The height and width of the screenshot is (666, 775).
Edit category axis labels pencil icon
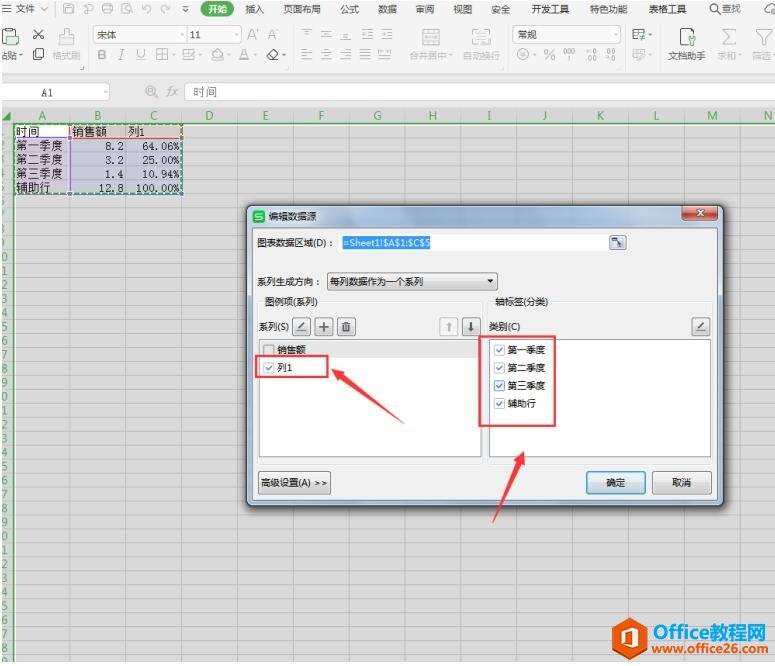[x=700, y=326]
